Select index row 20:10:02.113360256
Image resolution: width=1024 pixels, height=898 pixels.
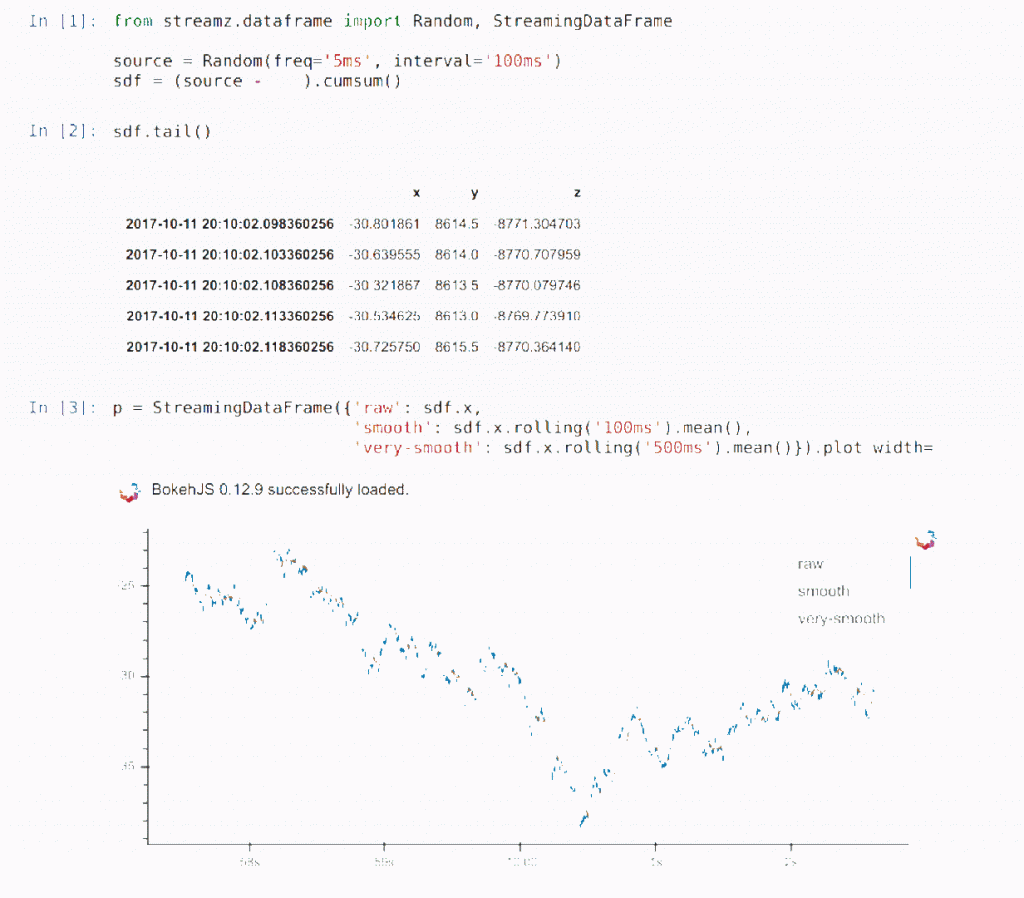230,316
